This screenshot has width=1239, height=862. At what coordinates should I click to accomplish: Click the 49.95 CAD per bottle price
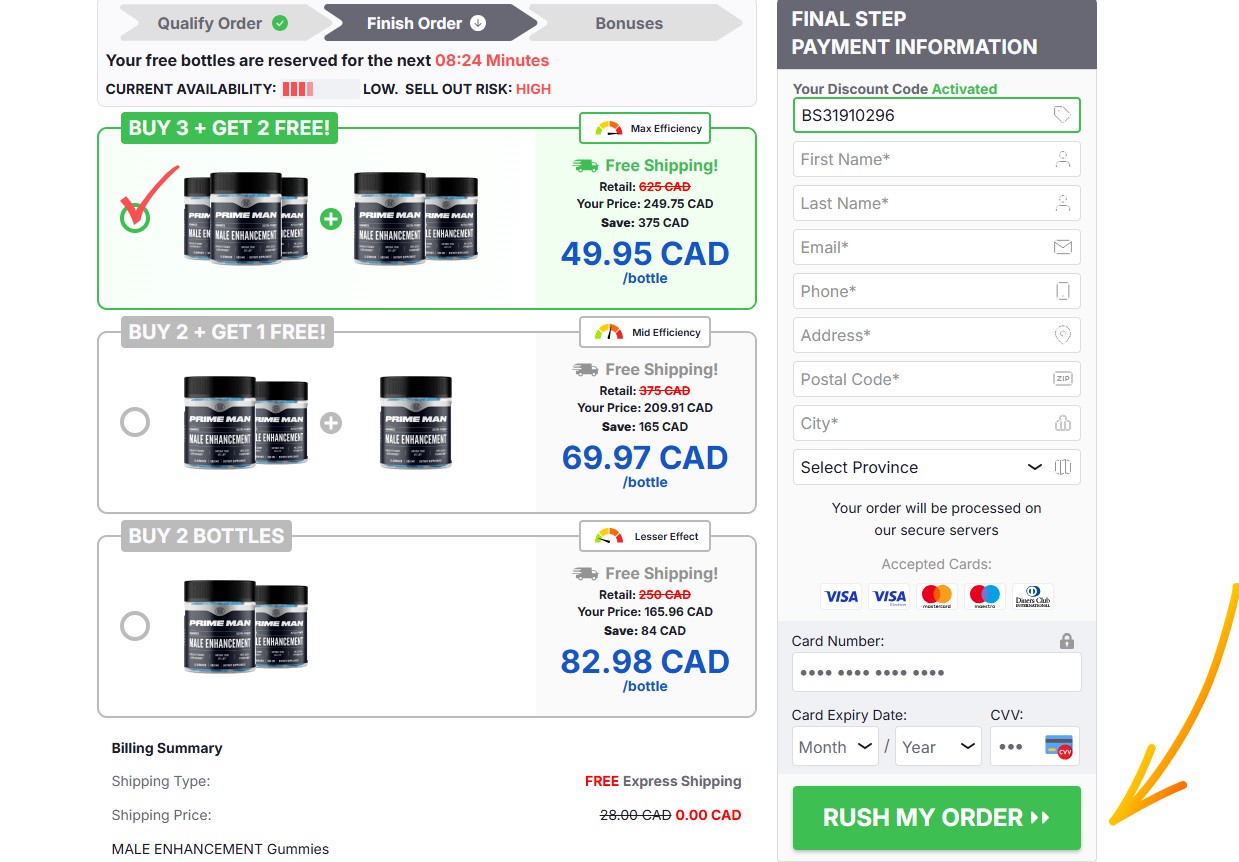[645, 254]
